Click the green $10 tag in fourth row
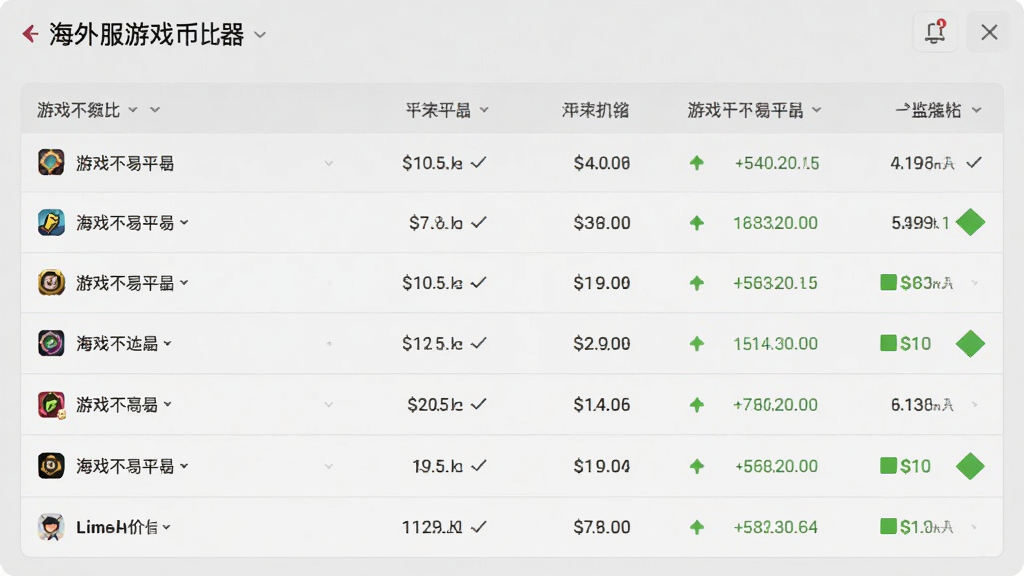This screenshot has height=576, width=1024. click(906, 344)
